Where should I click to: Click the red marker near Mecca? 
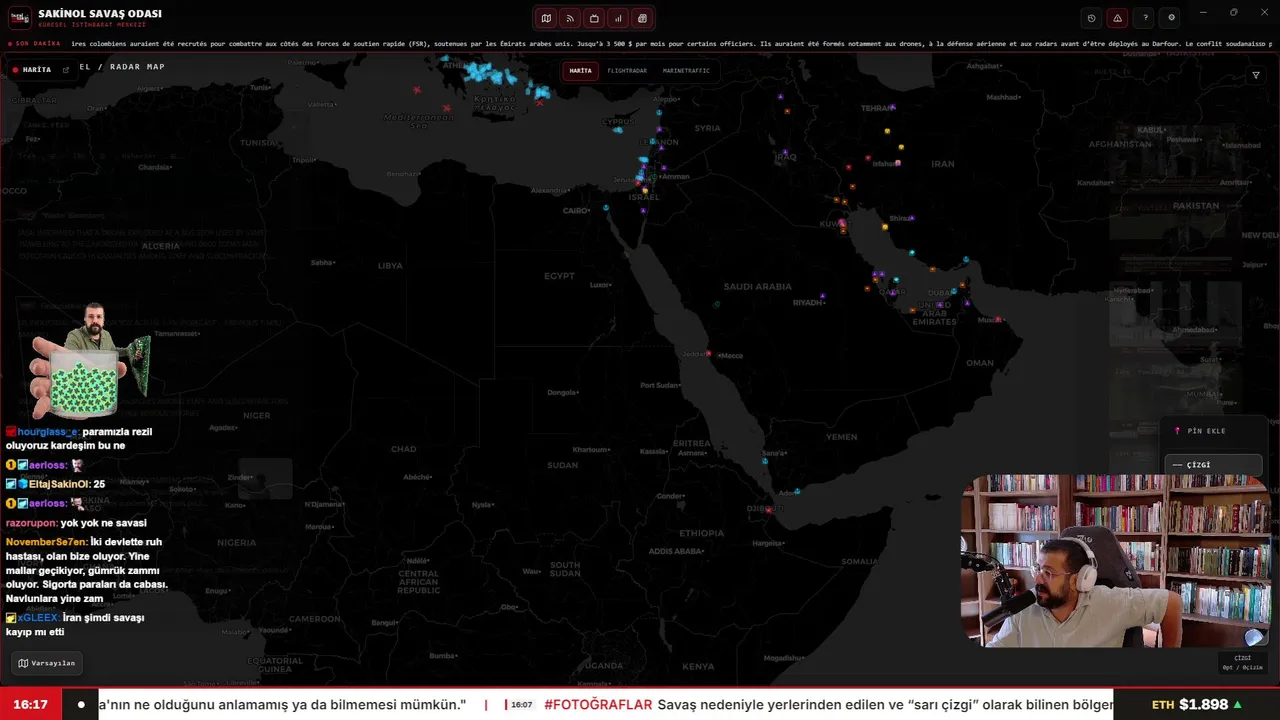click(709, 353)
